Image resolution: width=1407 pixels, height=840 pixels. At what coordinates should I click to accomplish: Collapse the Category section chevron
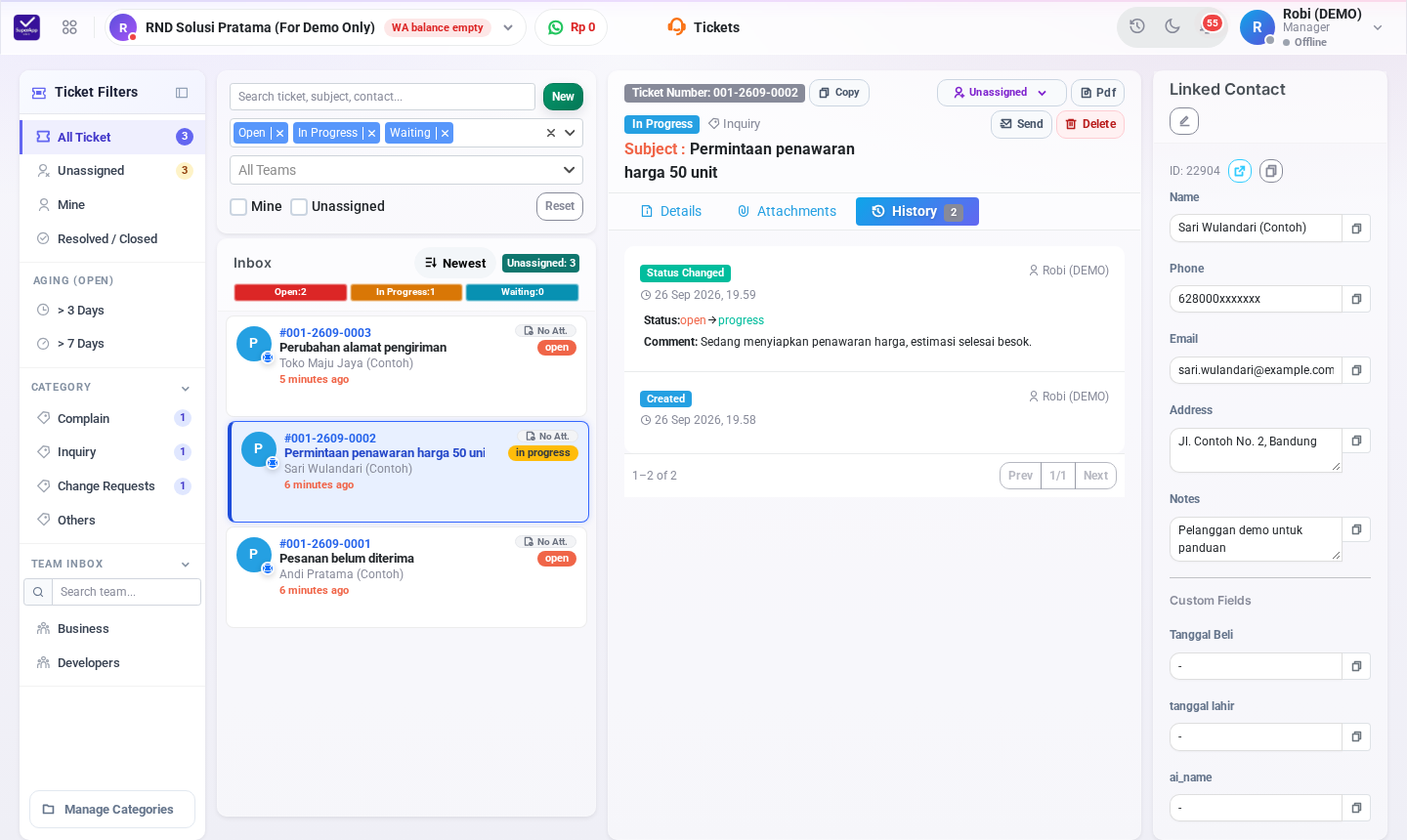pos(186,389)
